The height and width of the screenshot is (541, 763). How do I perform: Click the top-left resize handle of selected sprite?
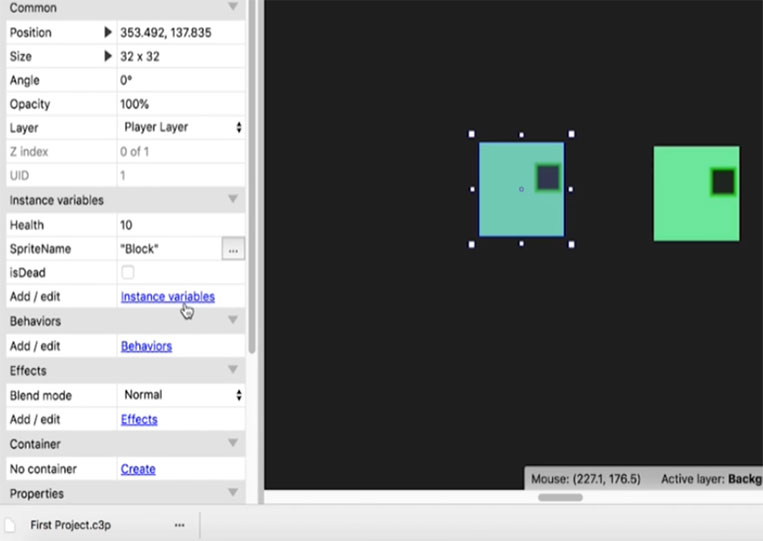(x=472, y=134)
